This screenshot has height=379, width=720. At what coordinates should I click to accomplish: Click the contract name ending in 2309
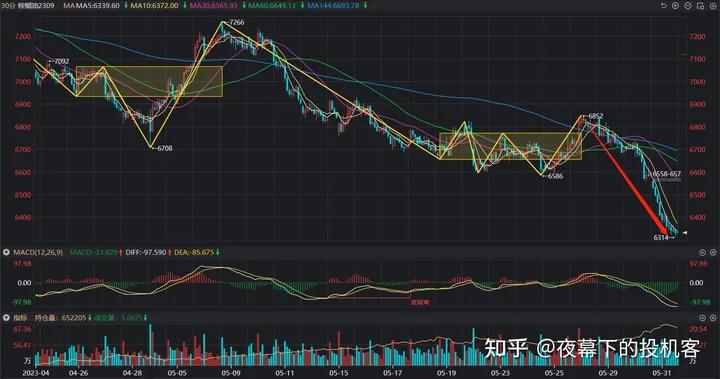[x=36, y=6]
